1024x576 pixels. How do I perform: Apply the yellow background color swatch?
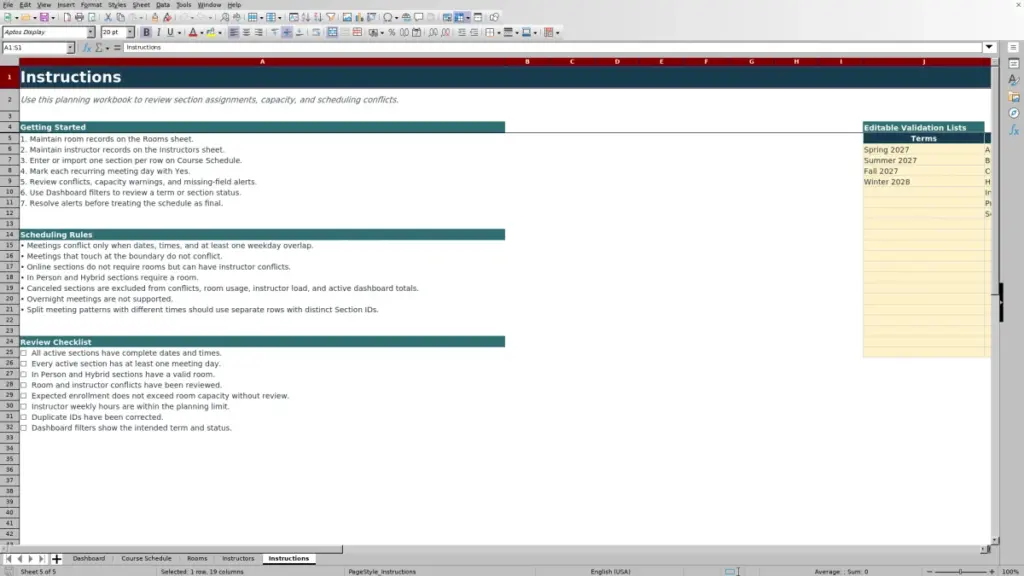[x=211, y=33]
